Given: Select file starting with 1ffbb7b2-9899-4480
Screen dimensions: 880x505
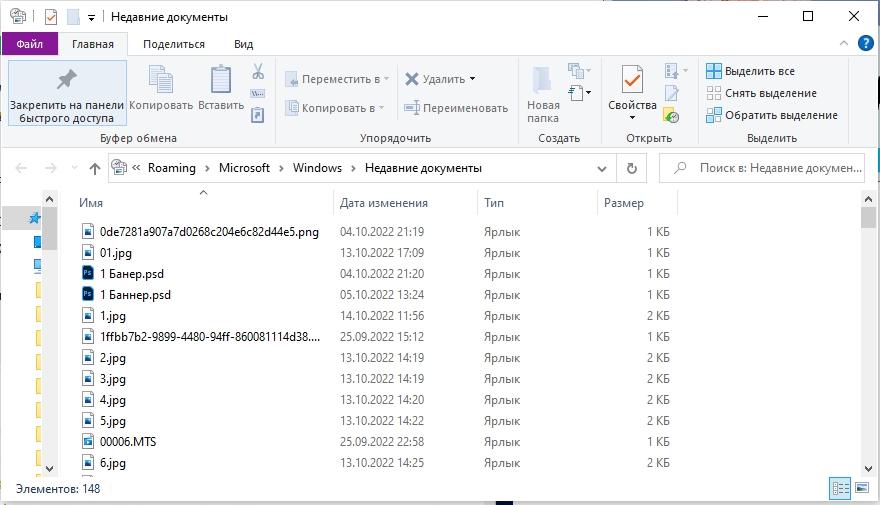Looking at the screenshot, I should tap(210, 337).
